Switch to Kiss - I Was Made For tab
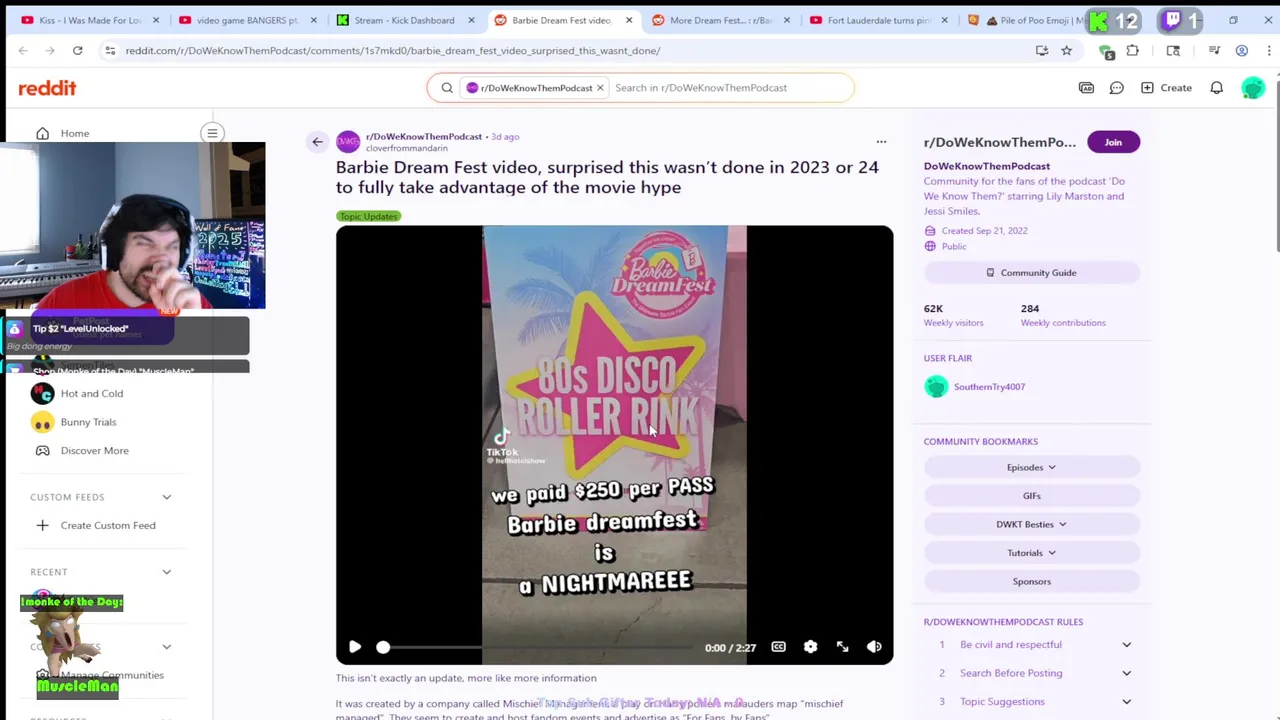Viewport: 1280px width, 720px height. pyautogui.click(x=88, y=20)
